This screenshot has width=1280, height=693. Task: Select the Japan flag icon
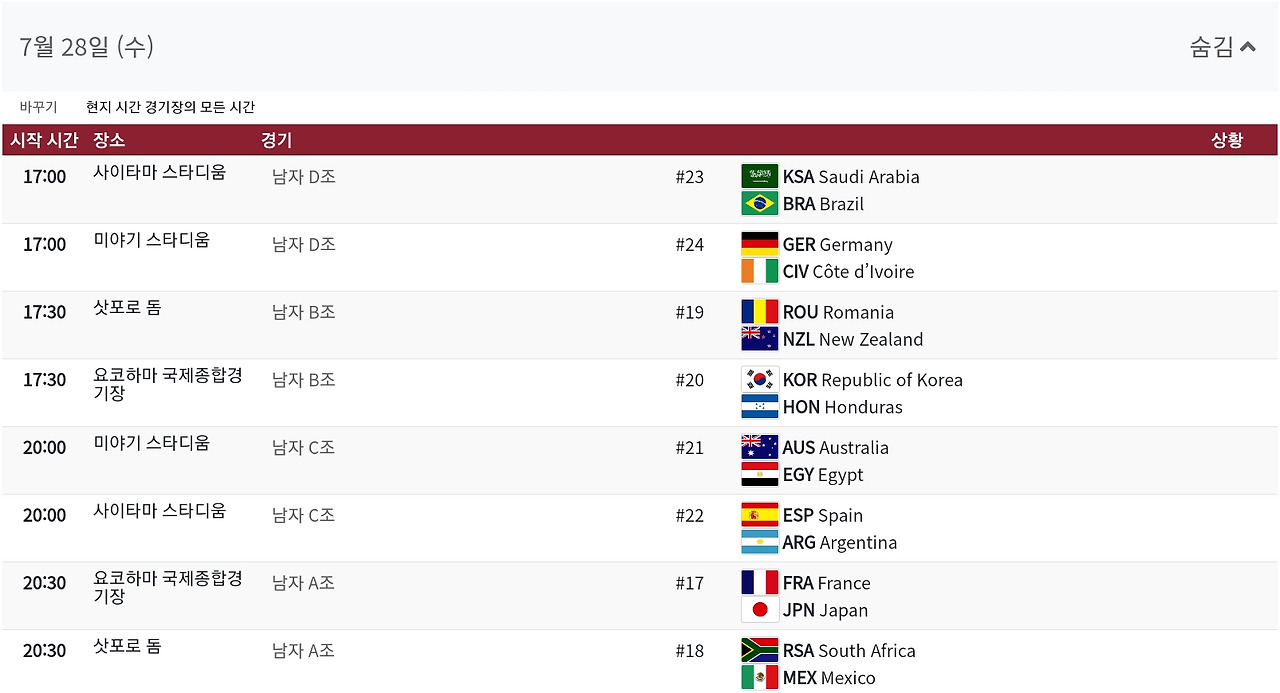[759, 609]
